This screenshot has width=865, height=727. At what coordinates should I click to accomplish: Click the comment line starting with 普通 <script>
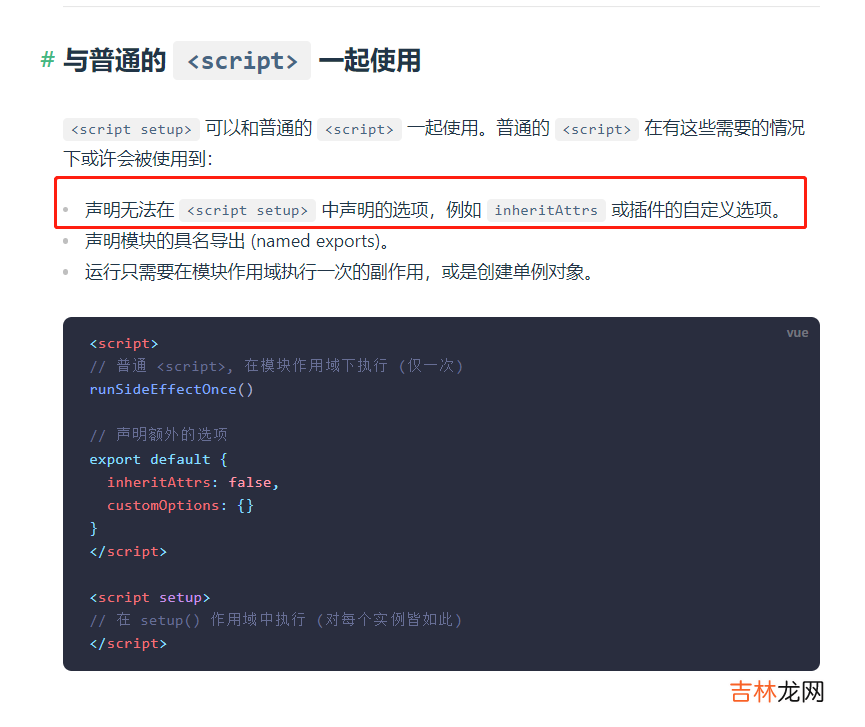point(276,366)
